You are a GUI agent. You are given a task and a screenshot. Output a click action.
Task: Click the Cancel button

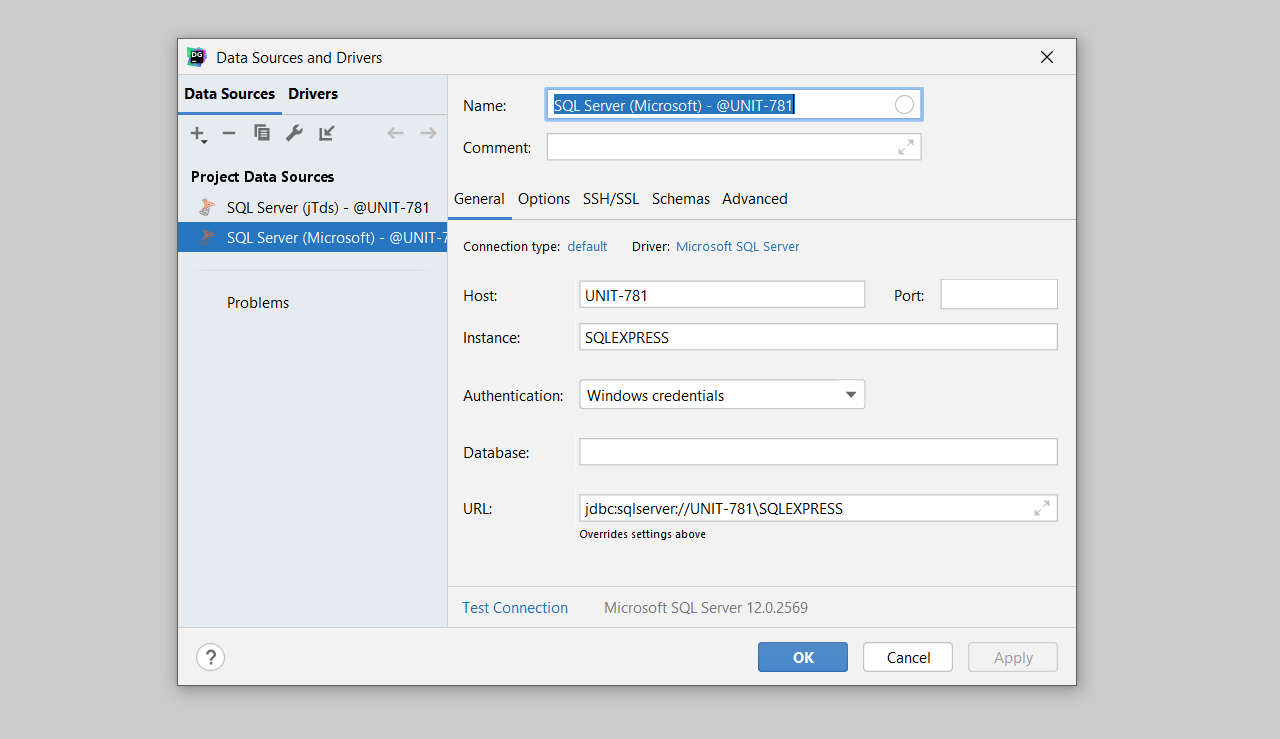(x=908, y=657)
